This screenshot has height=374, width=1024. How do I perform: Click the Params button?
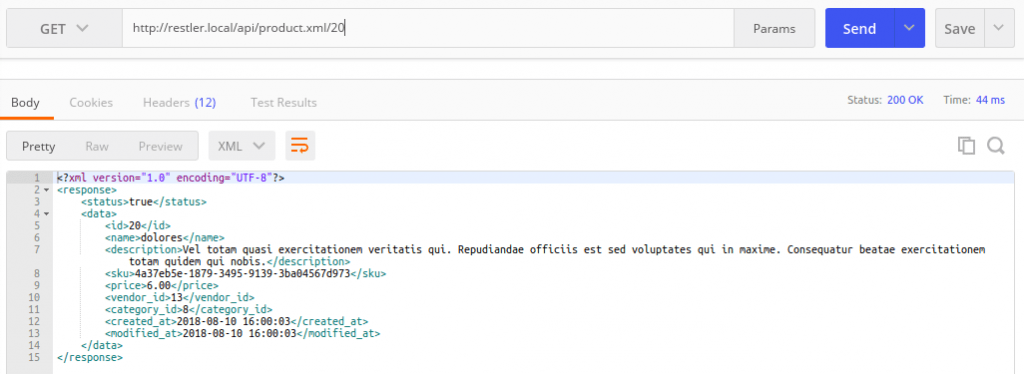(774, 29)
